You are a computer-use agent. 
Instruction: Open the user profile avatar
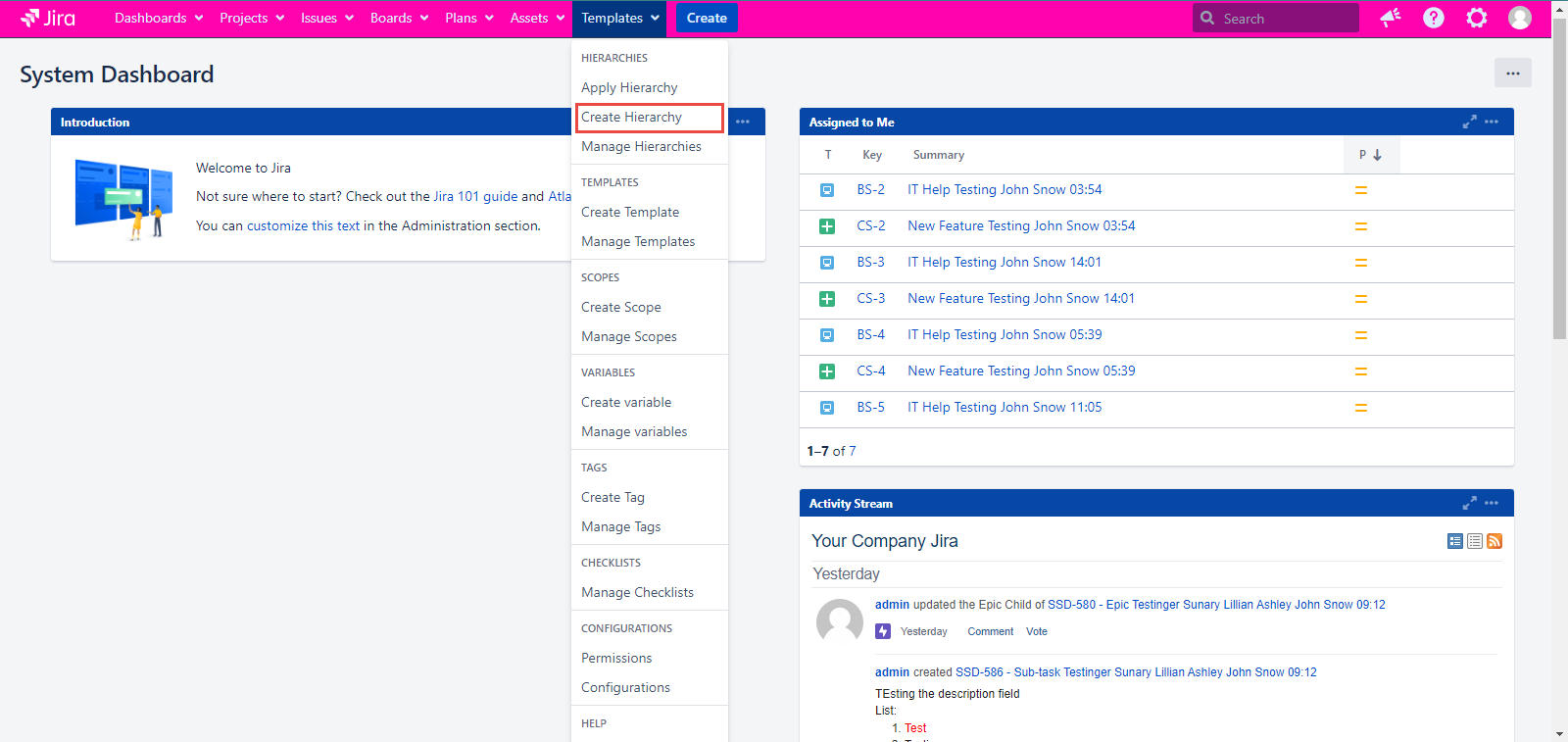[1519, 18]
